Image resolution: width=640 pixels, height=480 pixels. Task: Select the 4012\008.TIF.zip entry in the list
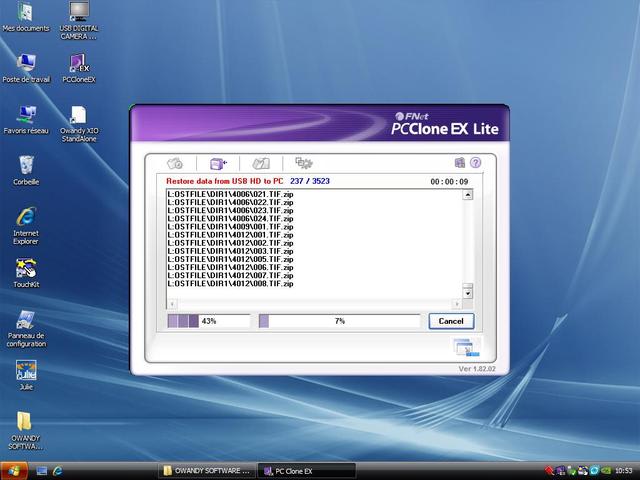coord(230,284)
